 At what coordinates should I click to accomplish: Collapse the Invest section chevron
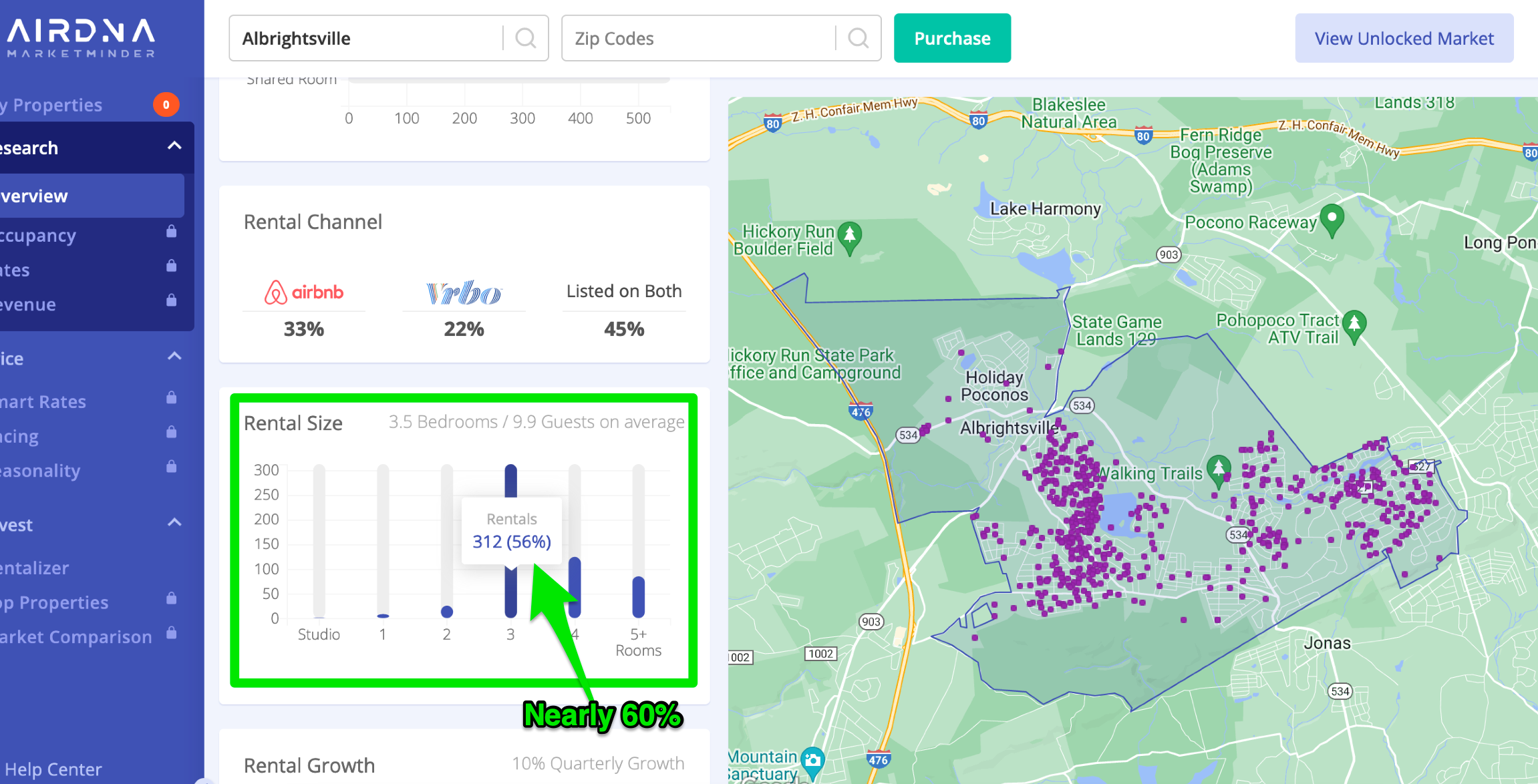[x=174, y=523]
